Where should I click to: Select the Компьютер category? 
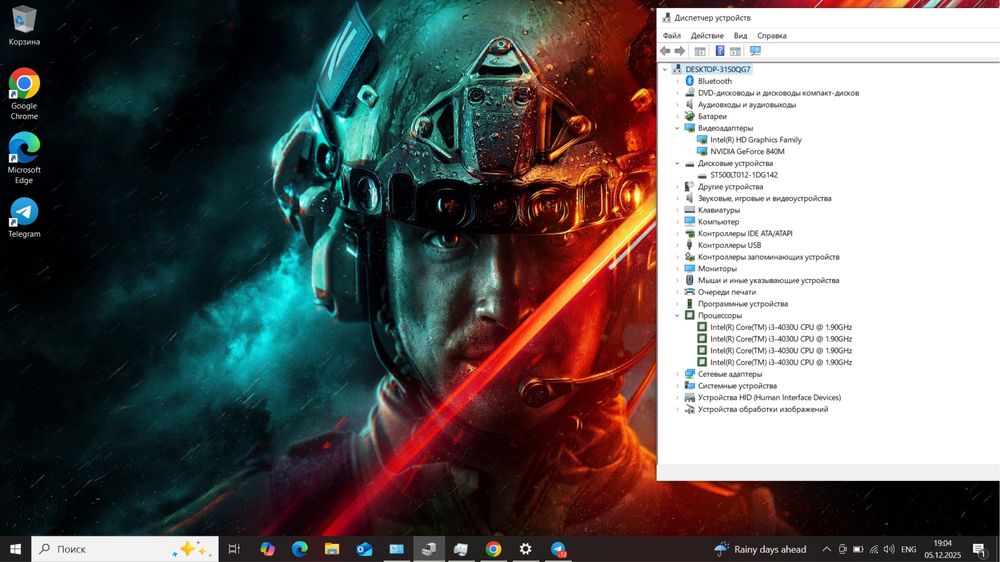pos(718,222)
